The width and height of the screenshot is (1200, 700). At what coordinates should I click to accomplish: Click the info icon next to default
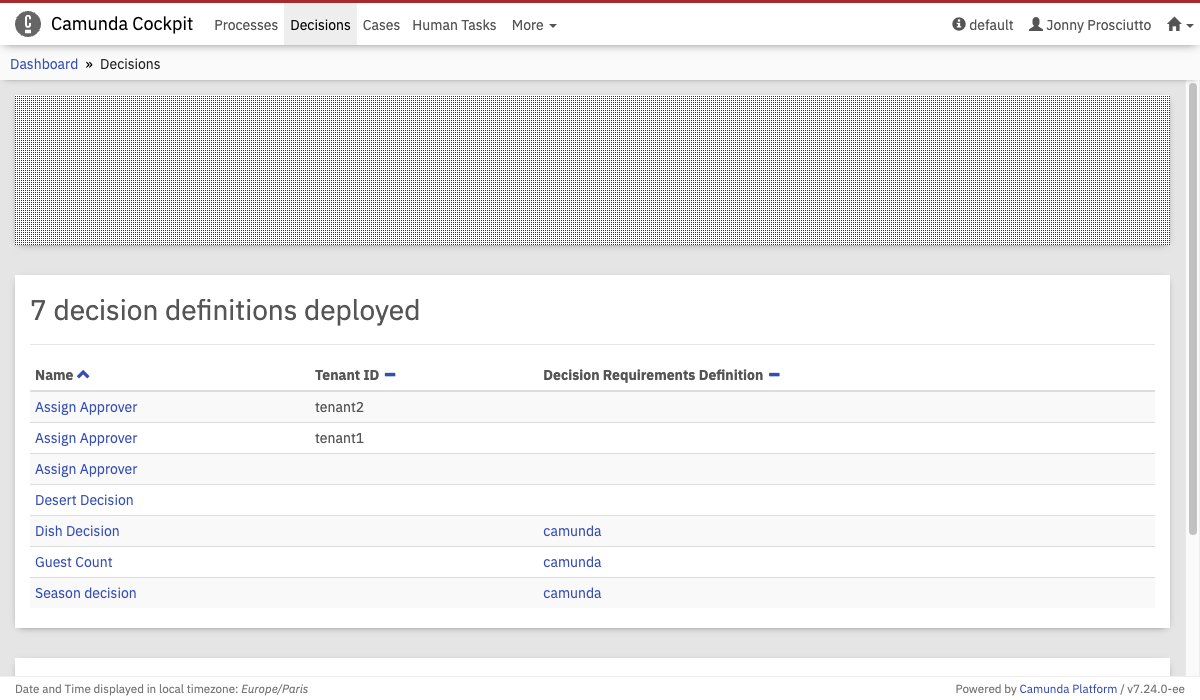tap(958, 25)
